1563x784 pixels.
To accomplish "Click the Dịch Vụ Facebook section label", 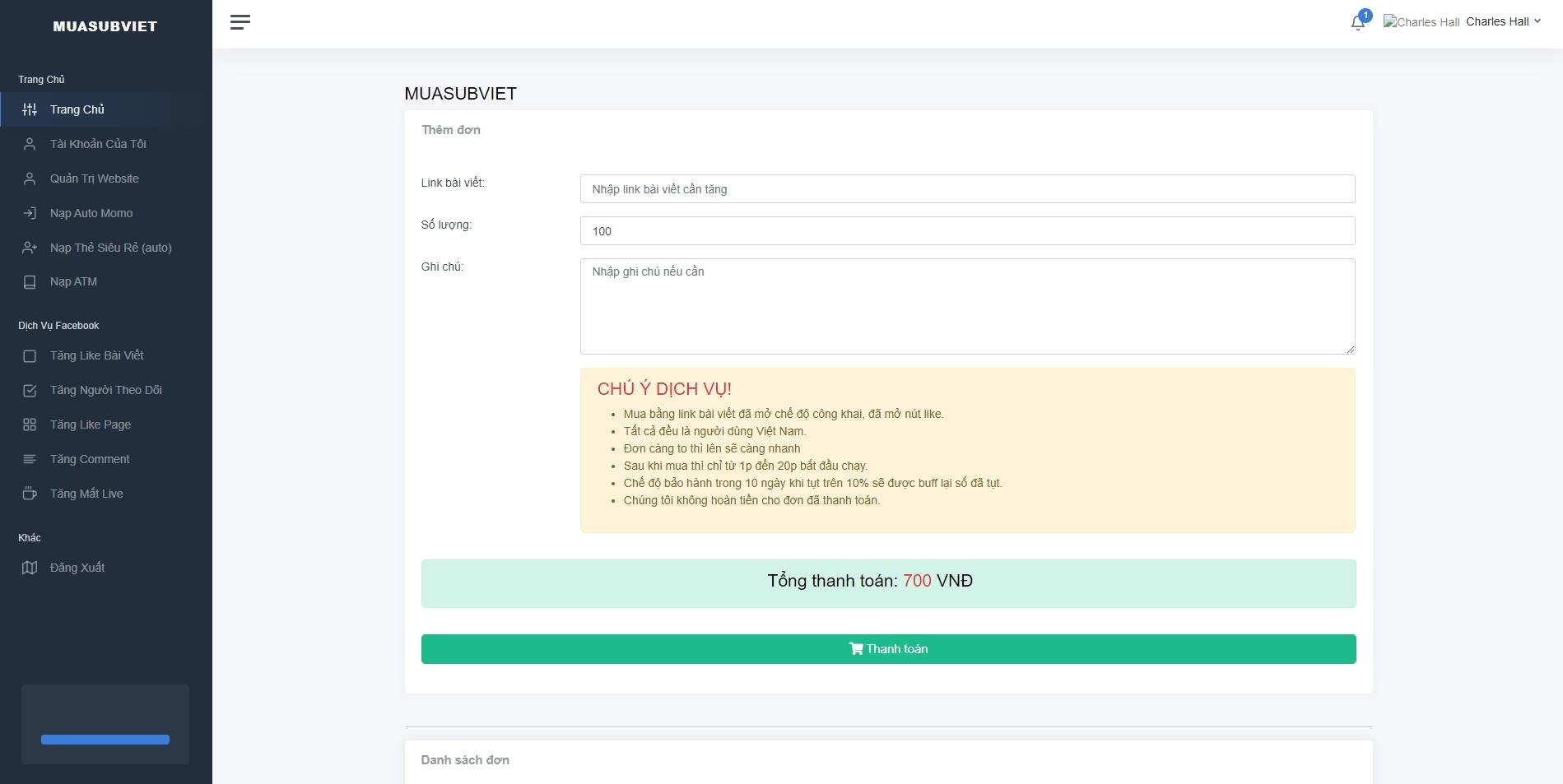I will pos(58,326).
